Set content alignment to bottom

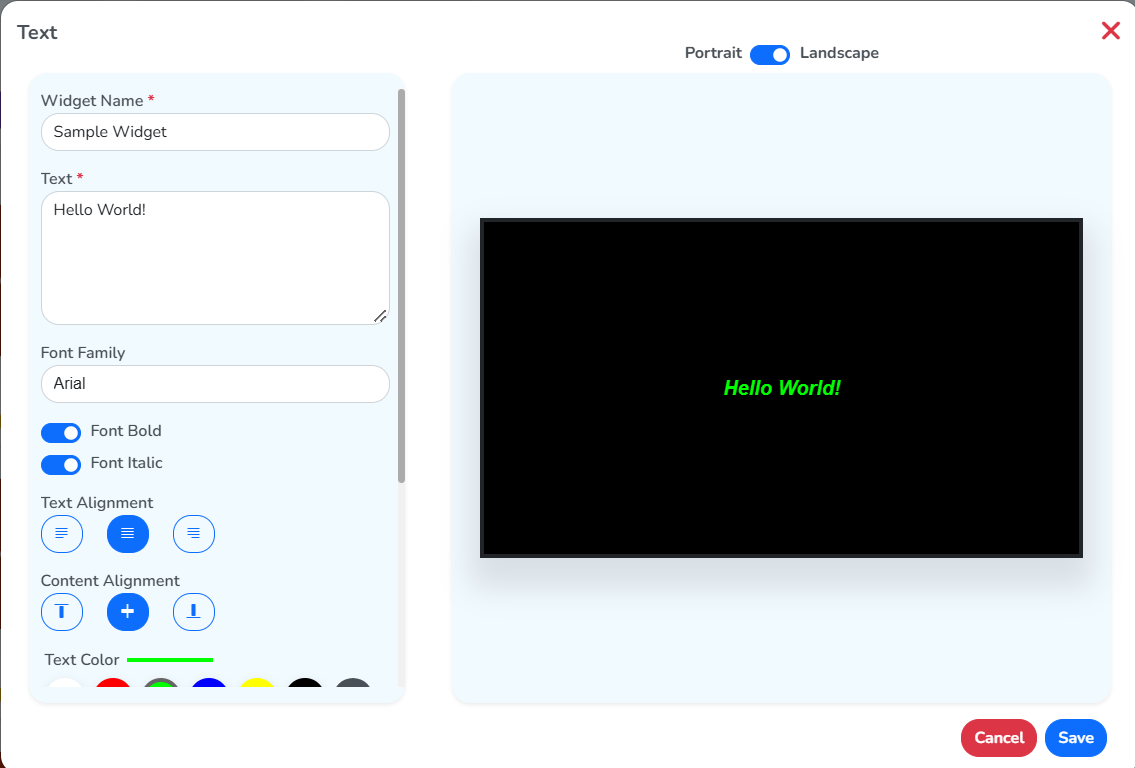[194, 612]
